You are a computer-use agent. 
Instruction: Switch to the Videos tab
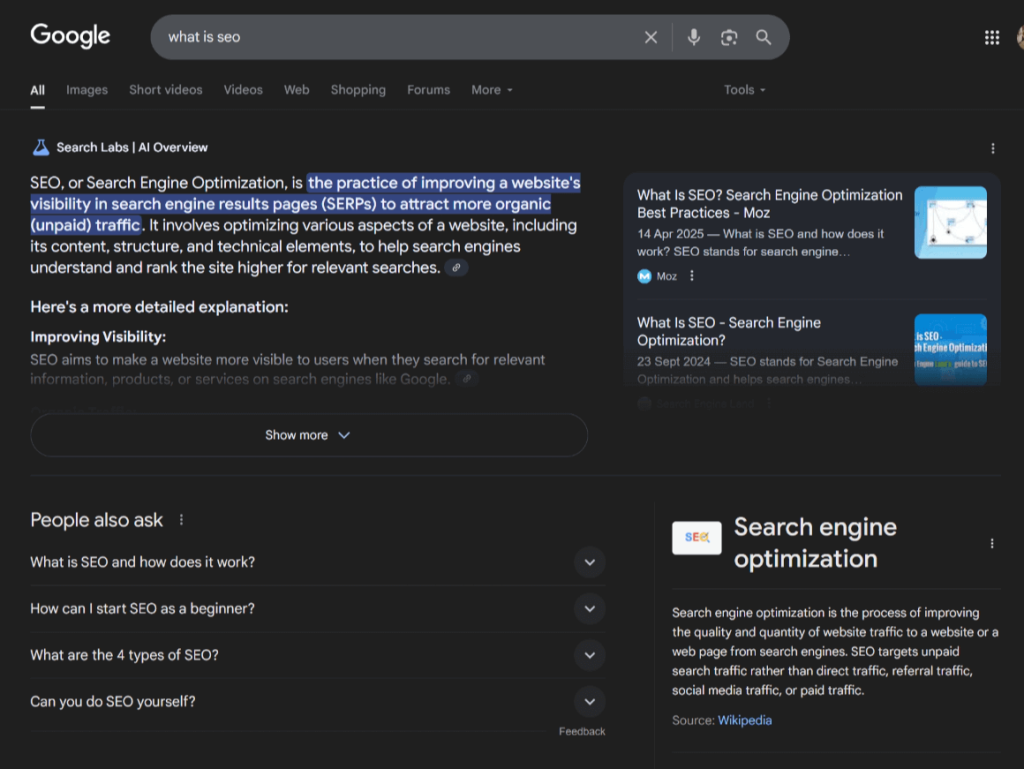tap(243, 90)
